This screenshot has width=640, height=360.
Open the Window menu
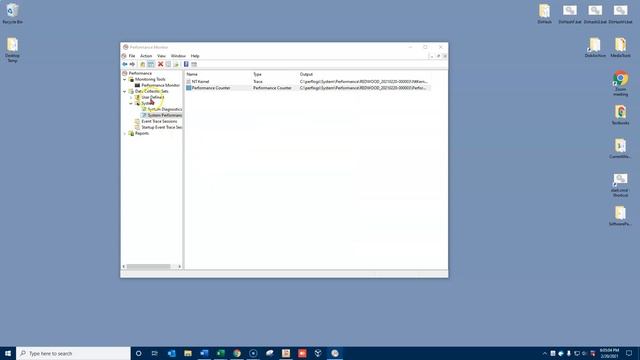[178, 56]
